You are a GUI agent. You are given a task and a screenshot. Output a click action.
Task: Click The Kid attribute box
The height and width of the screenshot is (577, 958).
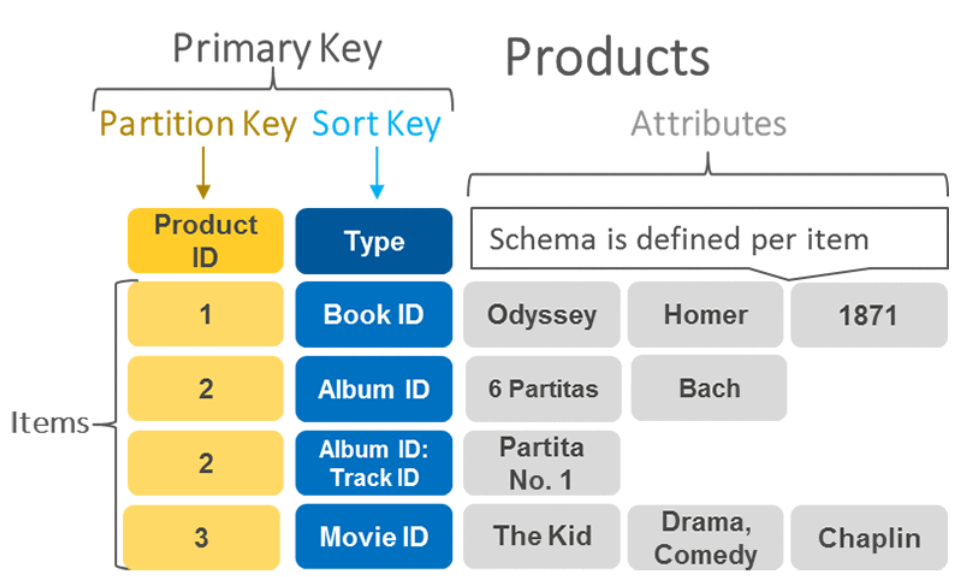(x=542, y=537)
